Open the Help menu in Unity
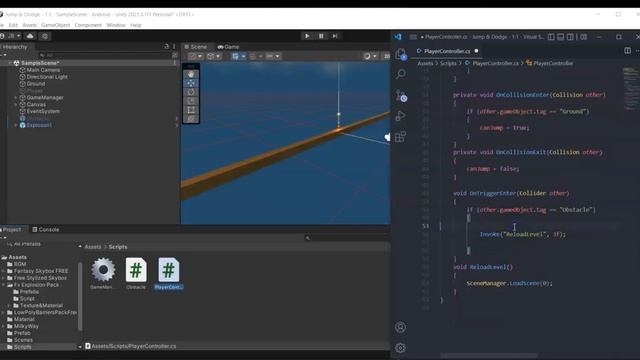 click(136, 25)
